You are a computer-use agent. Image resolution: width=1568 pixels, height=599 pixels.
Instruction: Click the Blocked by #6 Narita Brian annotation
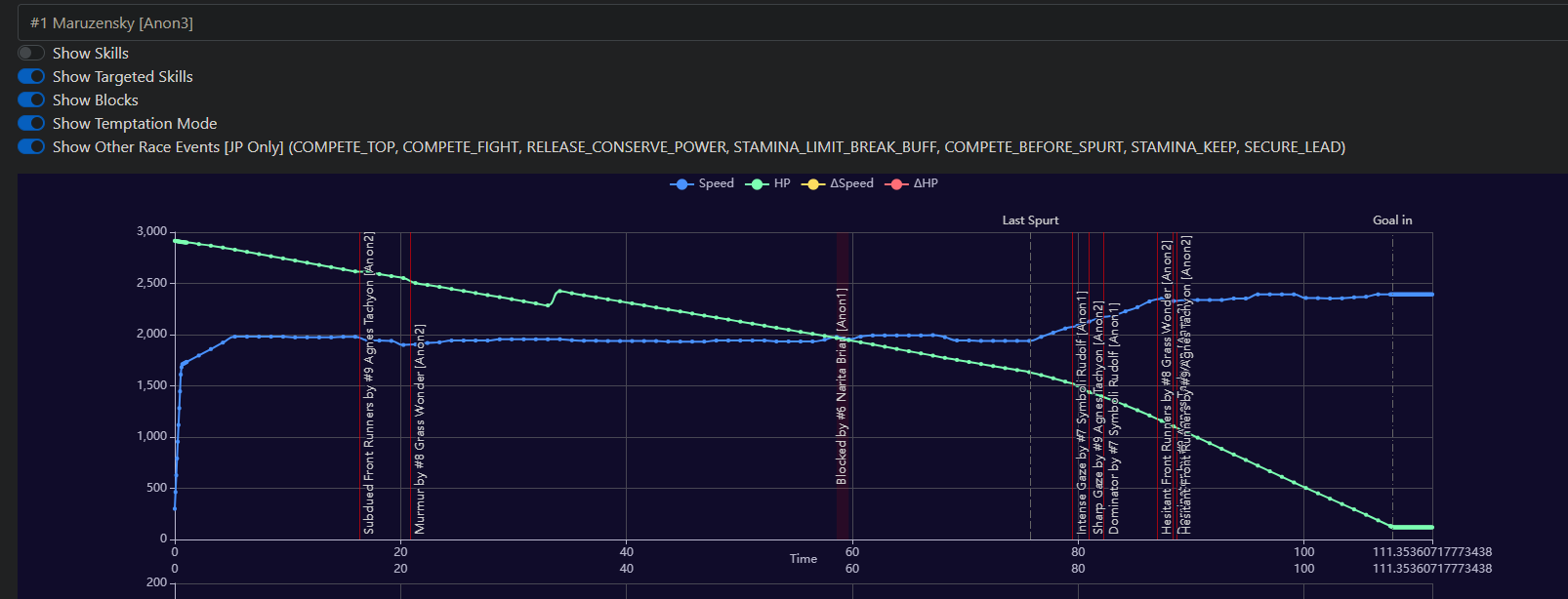[x=842, y=386]
